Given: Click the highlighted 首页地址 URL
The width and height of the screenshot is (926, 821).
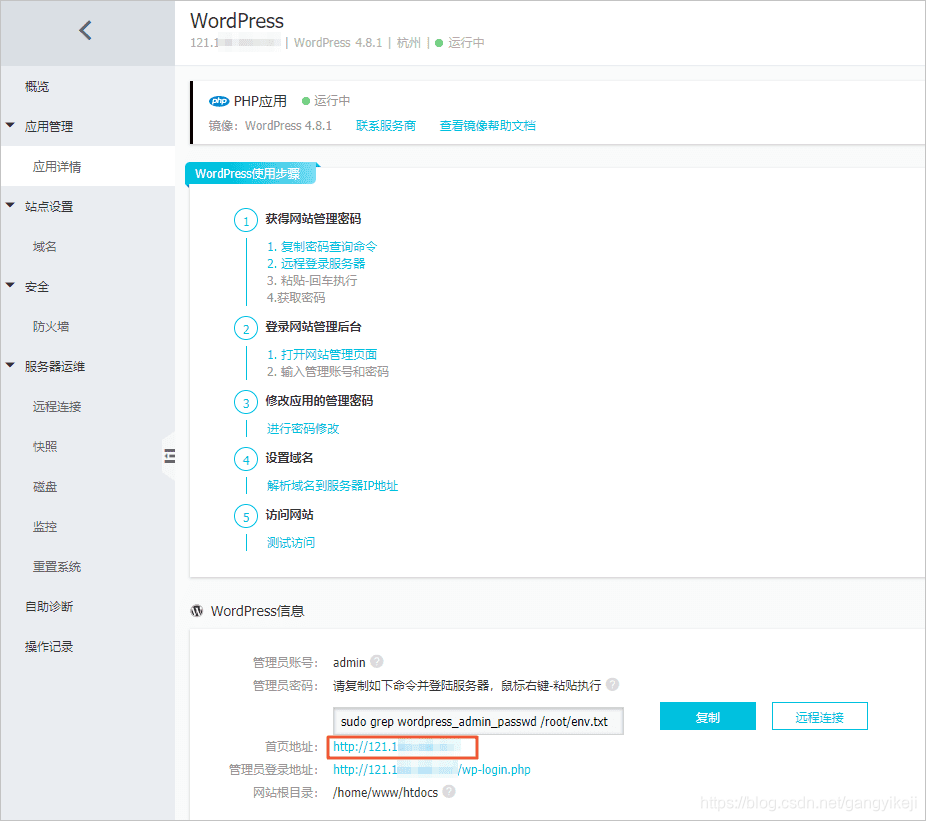Looking at the screenshot, I should [401, 746].
